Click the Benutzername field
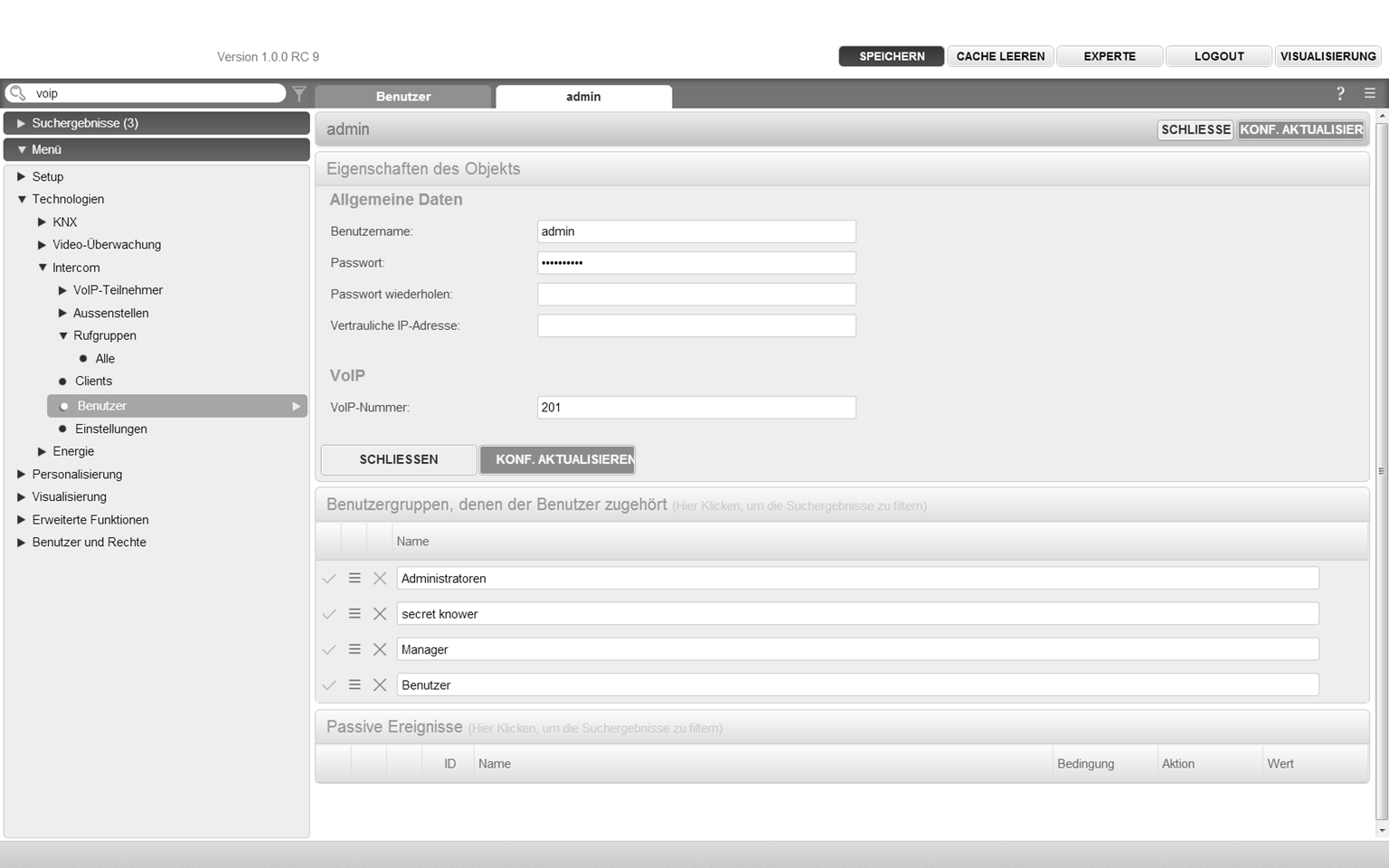The width and height of the screenshot is (1389, 868). click(696, 231)
